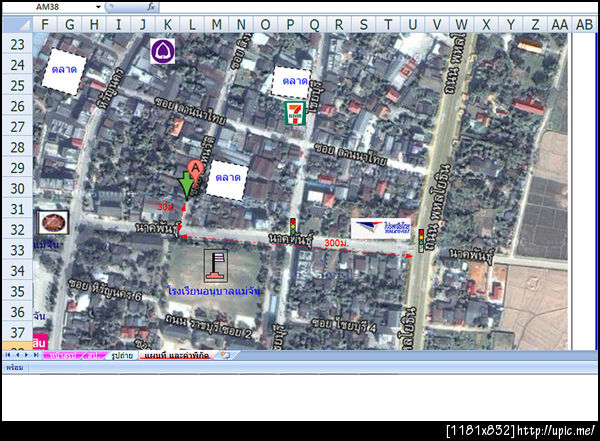Click the red 30ม. distance label
Screen dimensions: 600x441
click(x=167, y=207)
